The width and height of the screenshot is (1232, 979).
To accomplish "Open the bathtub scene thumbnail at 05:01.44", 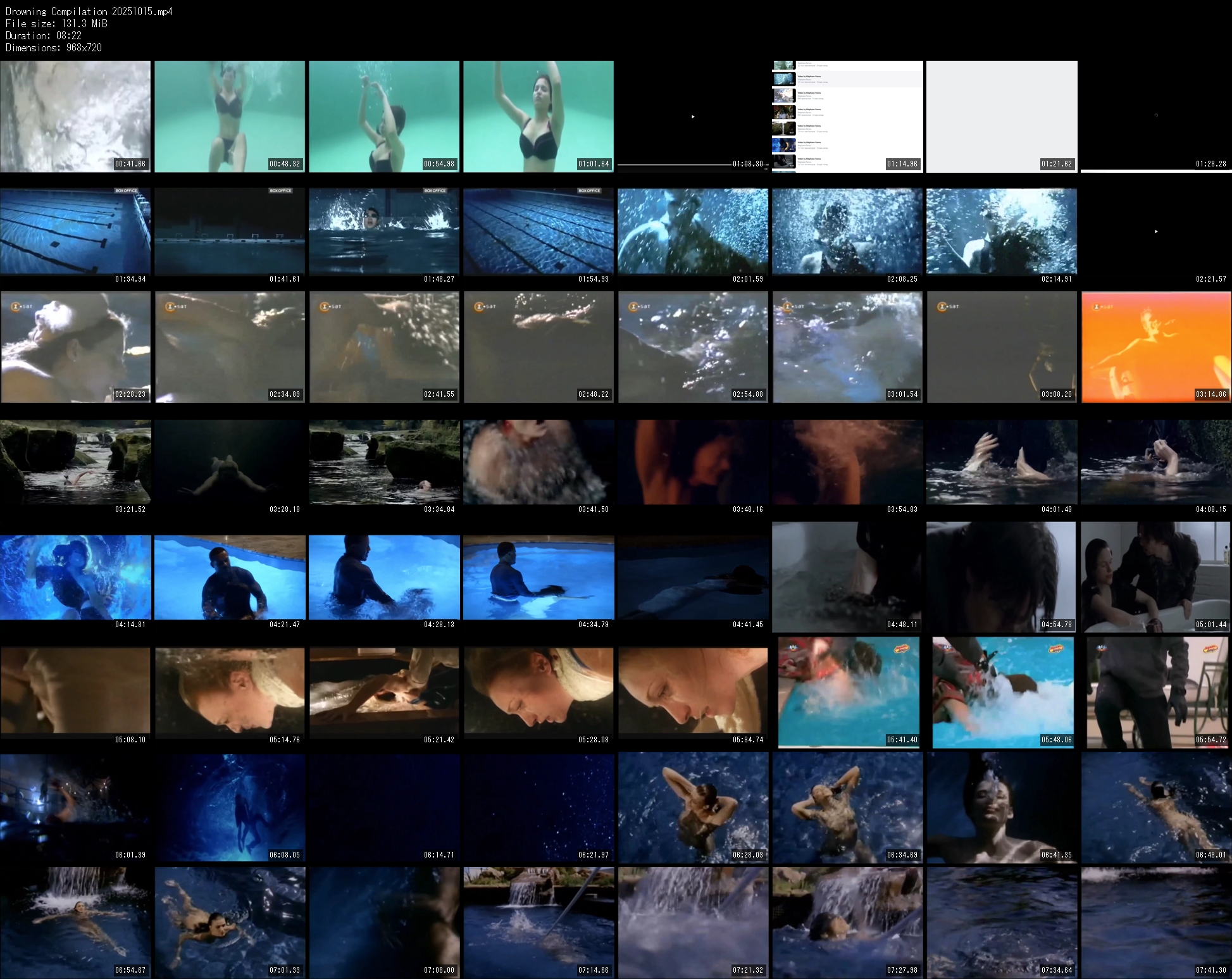I will coord(1155,577).
